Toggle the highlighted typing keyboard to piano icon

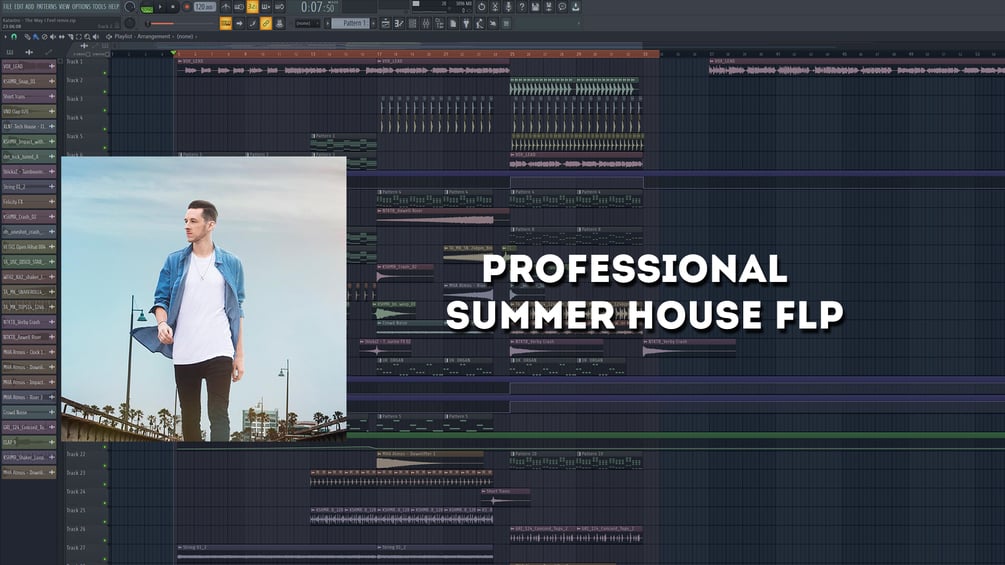coord(226,23)
